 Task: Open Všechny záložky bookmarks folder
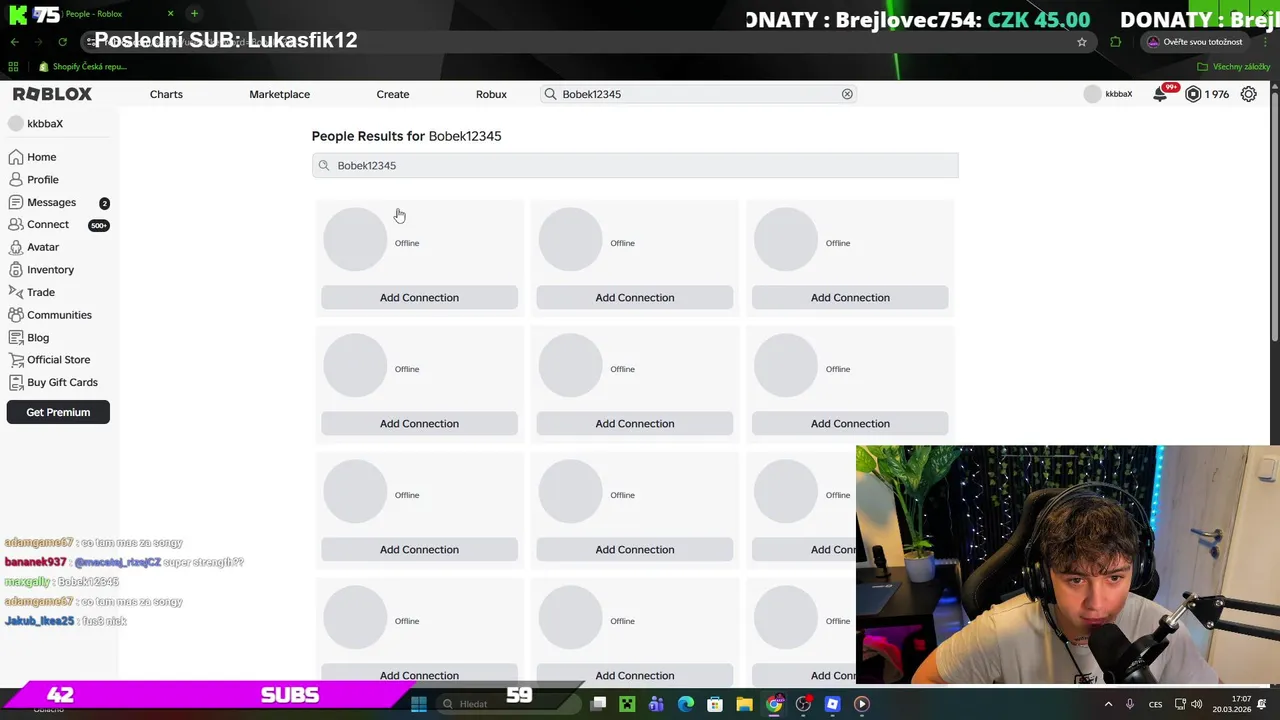(x=1232, y=67)
